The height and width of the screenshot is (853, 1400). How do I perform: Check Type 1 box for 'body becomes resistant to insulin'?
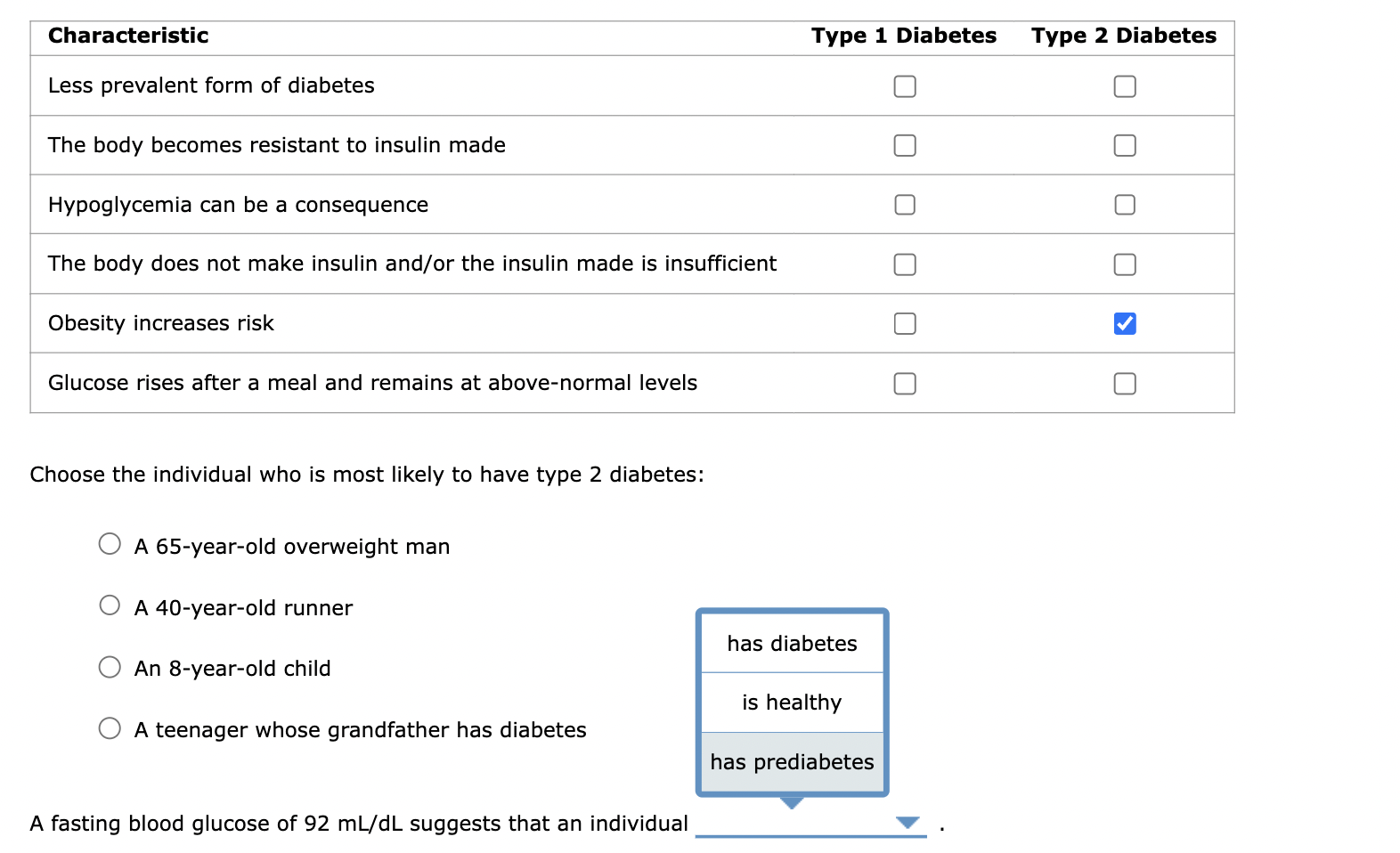click(904, 145)
